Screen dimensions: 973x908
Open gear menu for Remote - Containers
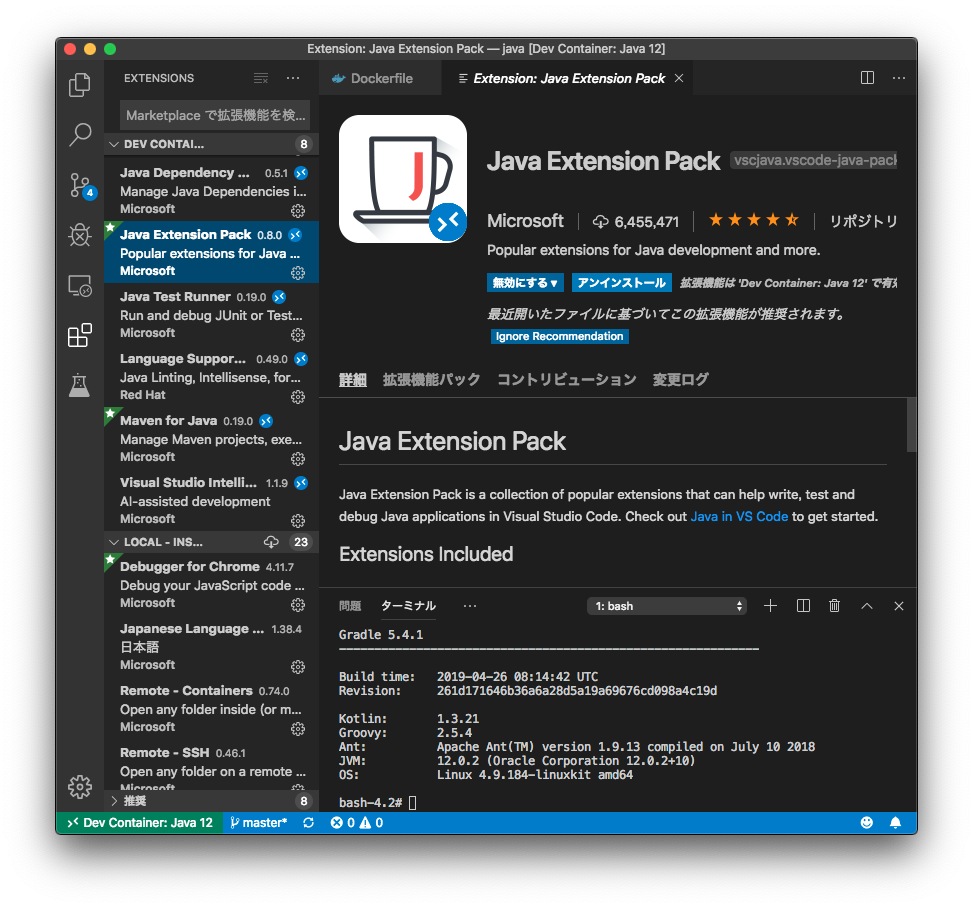pos(298,728)
